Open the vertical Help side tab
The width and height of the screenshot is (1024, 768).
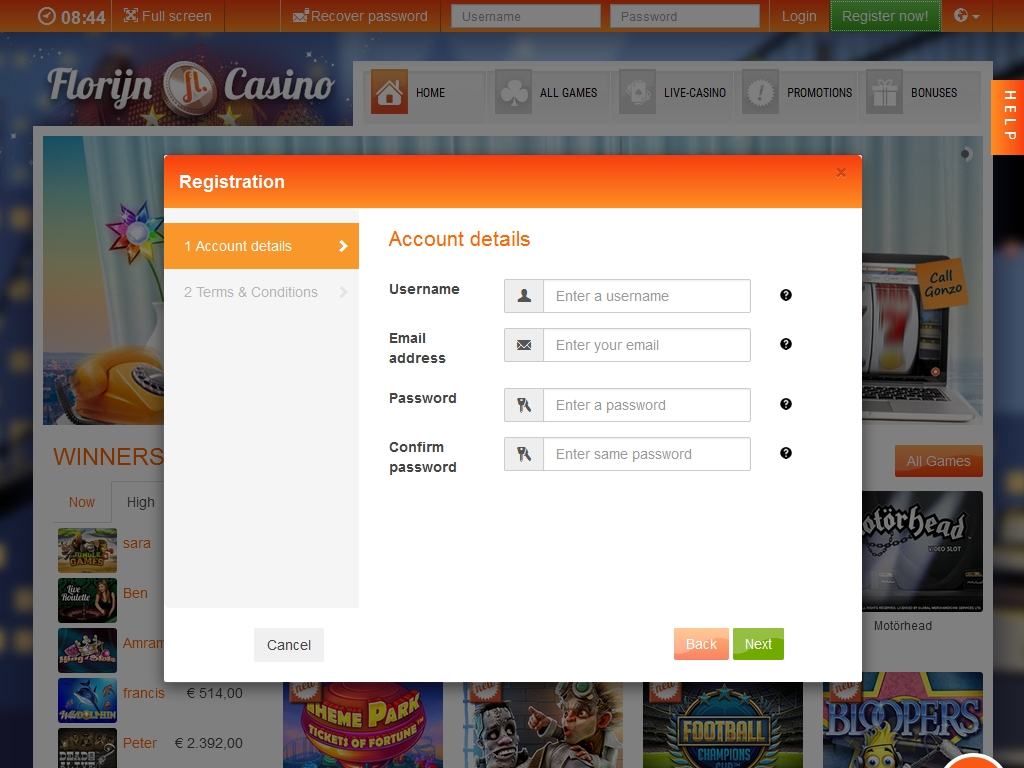[1008, 117]
